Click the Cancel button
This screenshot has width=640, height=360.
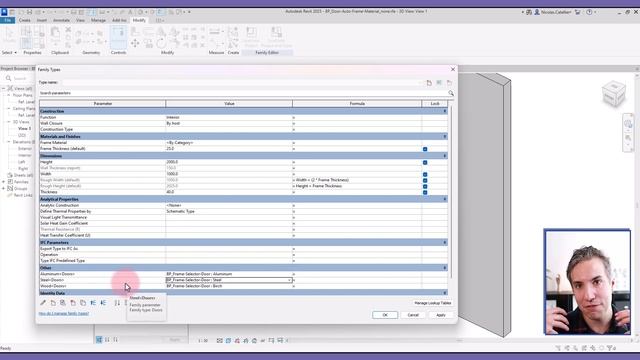tap(413, 315)
